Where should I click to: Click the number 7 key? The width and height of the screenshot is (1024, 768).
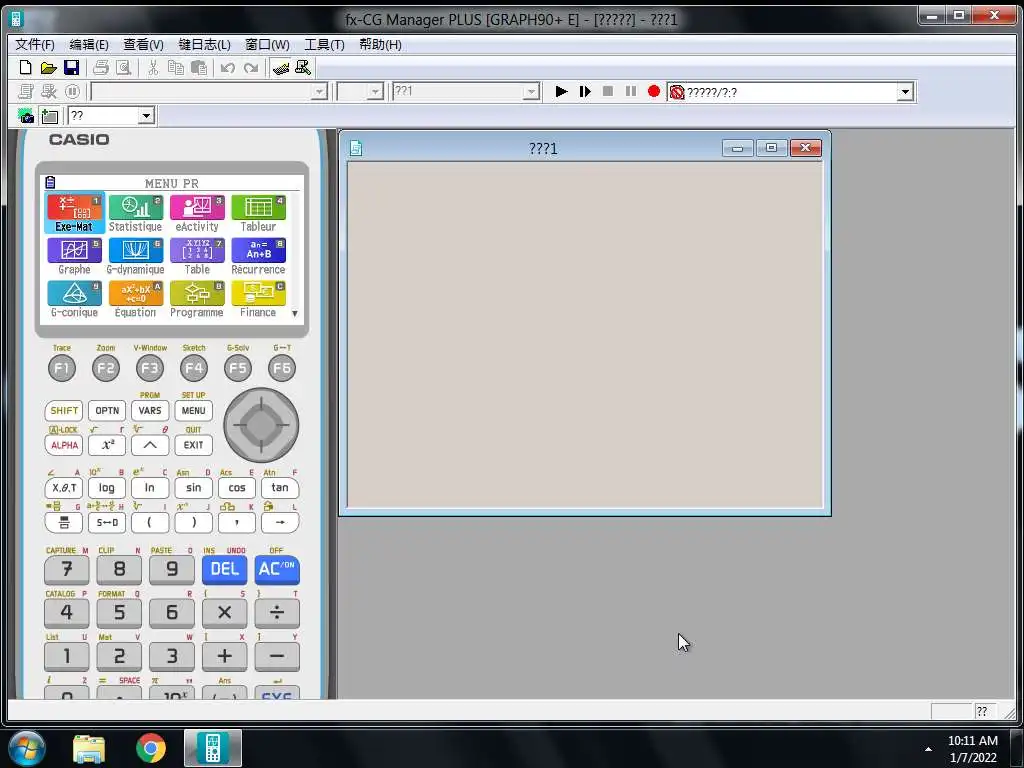tap(67, 569)
